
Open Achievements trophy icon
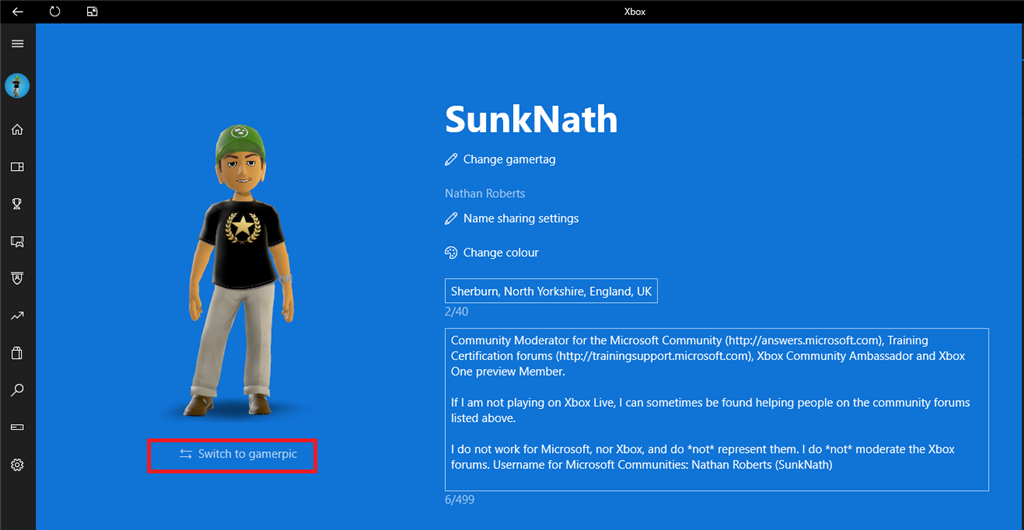(18, 204)
